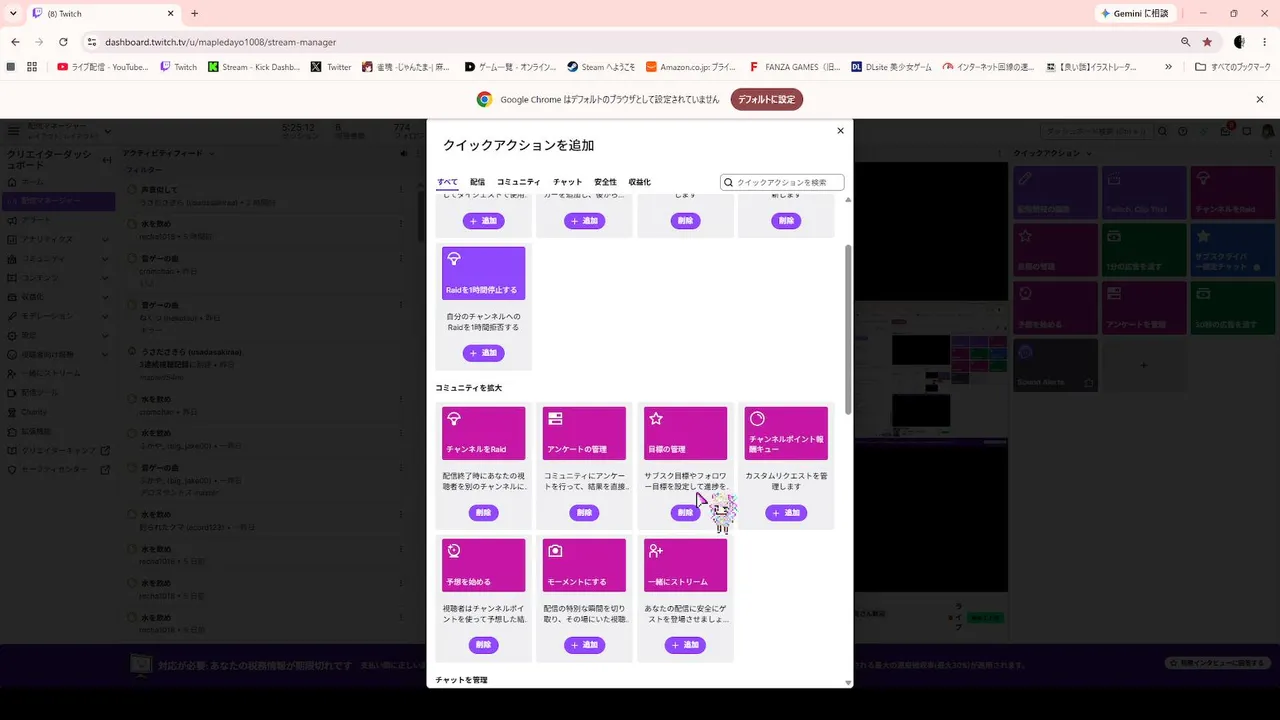The image size is (1280, 720).
Task: Open a new browser tab
Action: (x=194, y=14)
